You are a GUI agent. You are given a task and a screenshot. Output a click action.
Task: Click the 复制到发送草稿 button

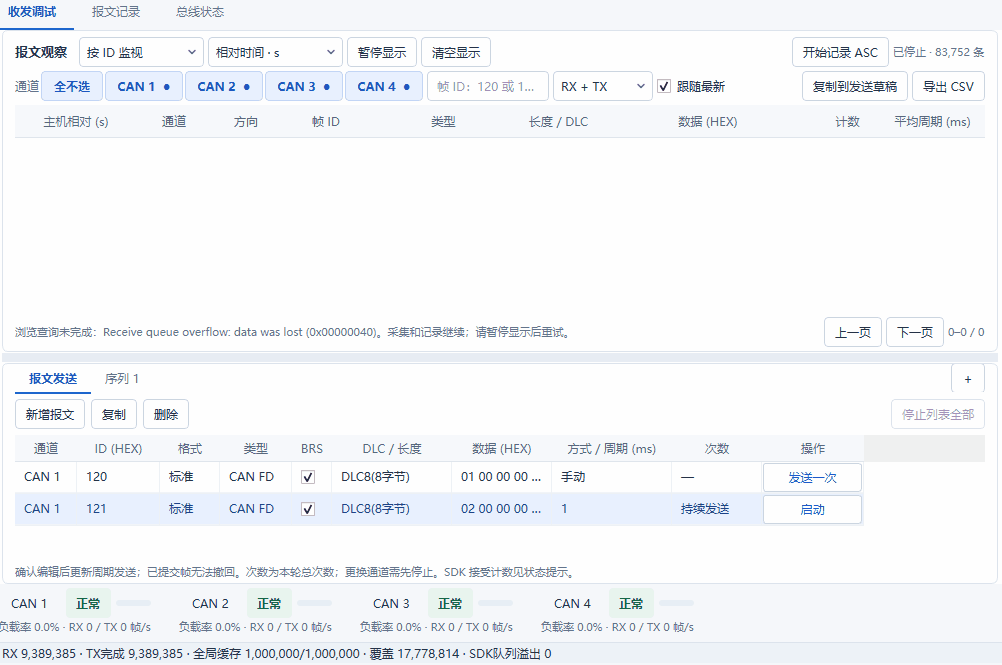coord(854,86)
